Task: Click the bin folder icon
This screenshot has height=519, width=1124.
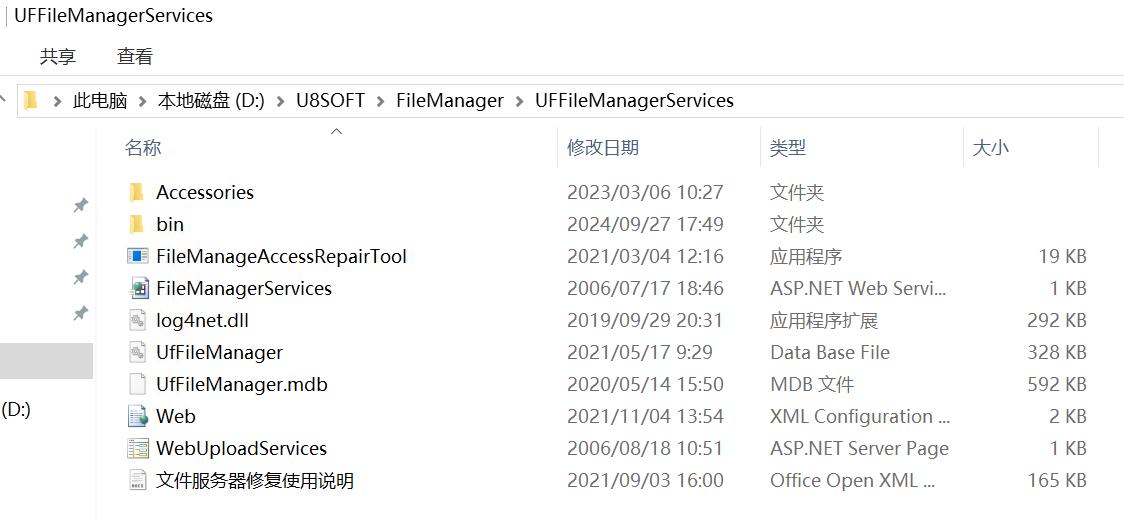Action: [137, 224]
